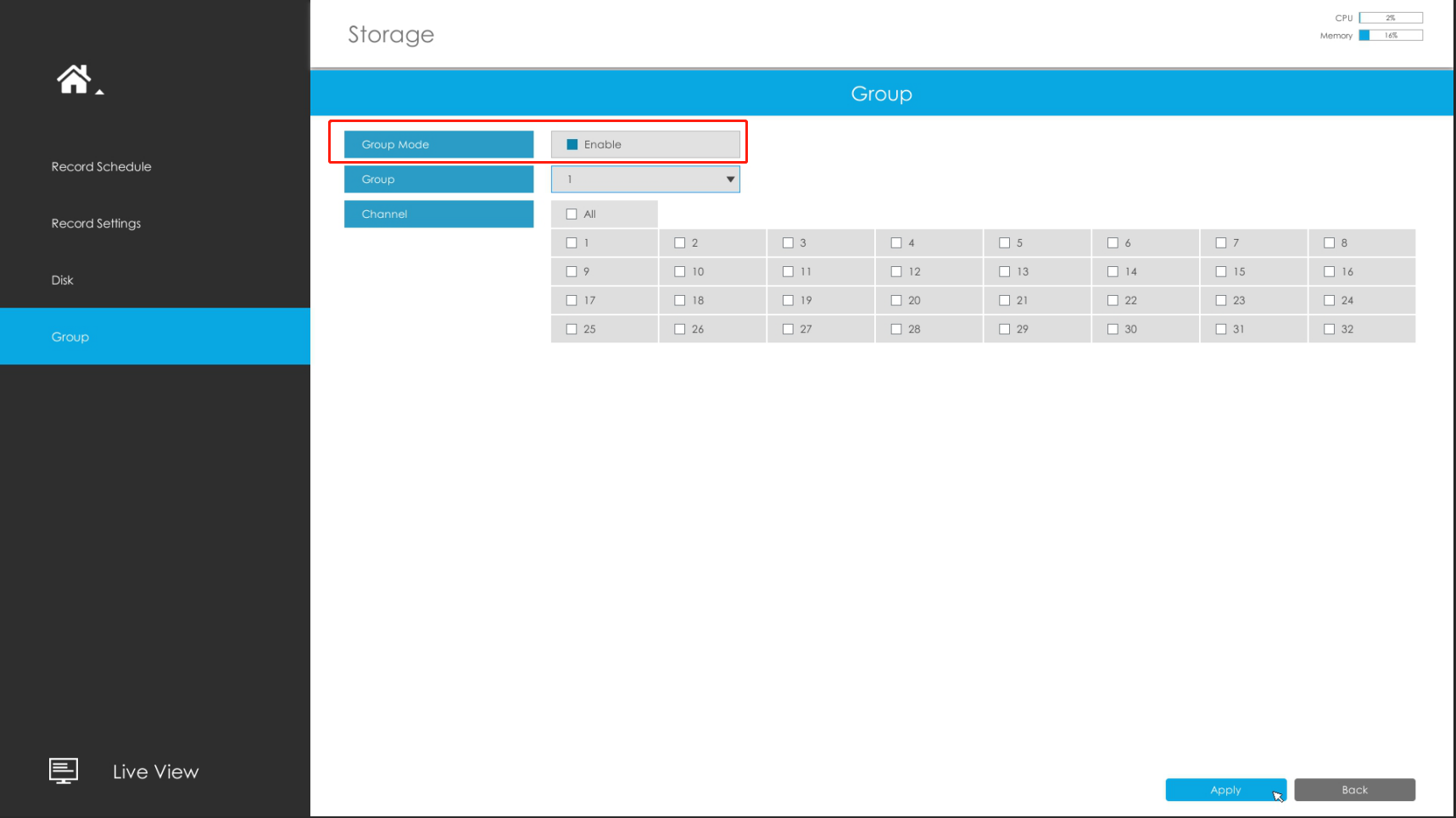
Task: Tick channel 15
Action: pyautogui.click(x=1221, y=272)
